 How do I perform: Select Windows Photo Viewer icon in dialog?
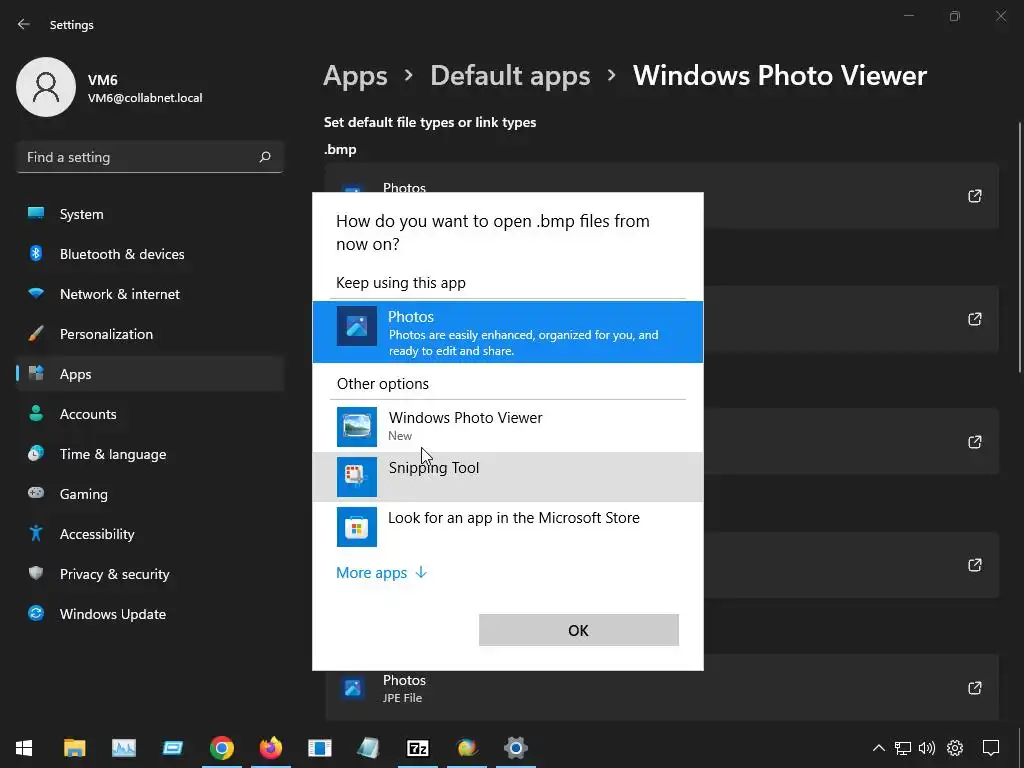click(357, 427)
